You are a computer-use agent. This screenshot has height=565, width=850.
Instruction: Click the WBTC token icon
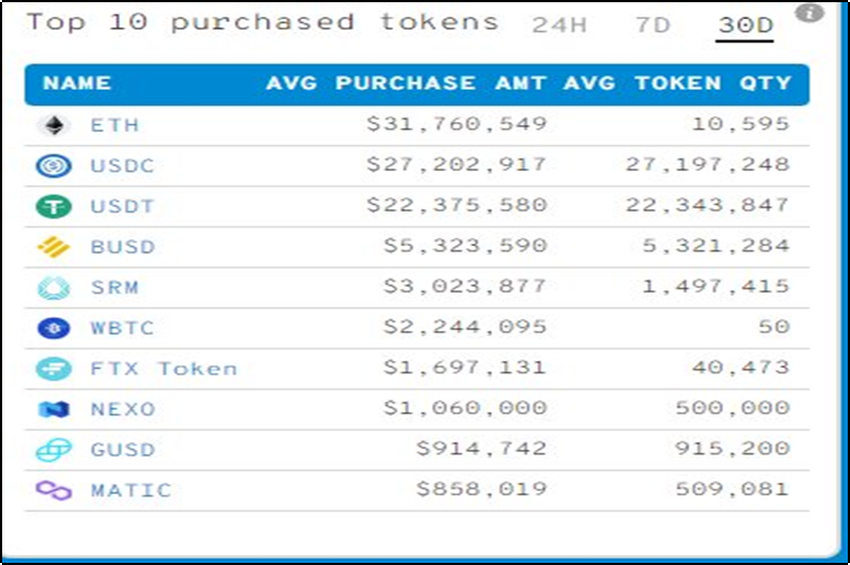click(x=53, y=328)
